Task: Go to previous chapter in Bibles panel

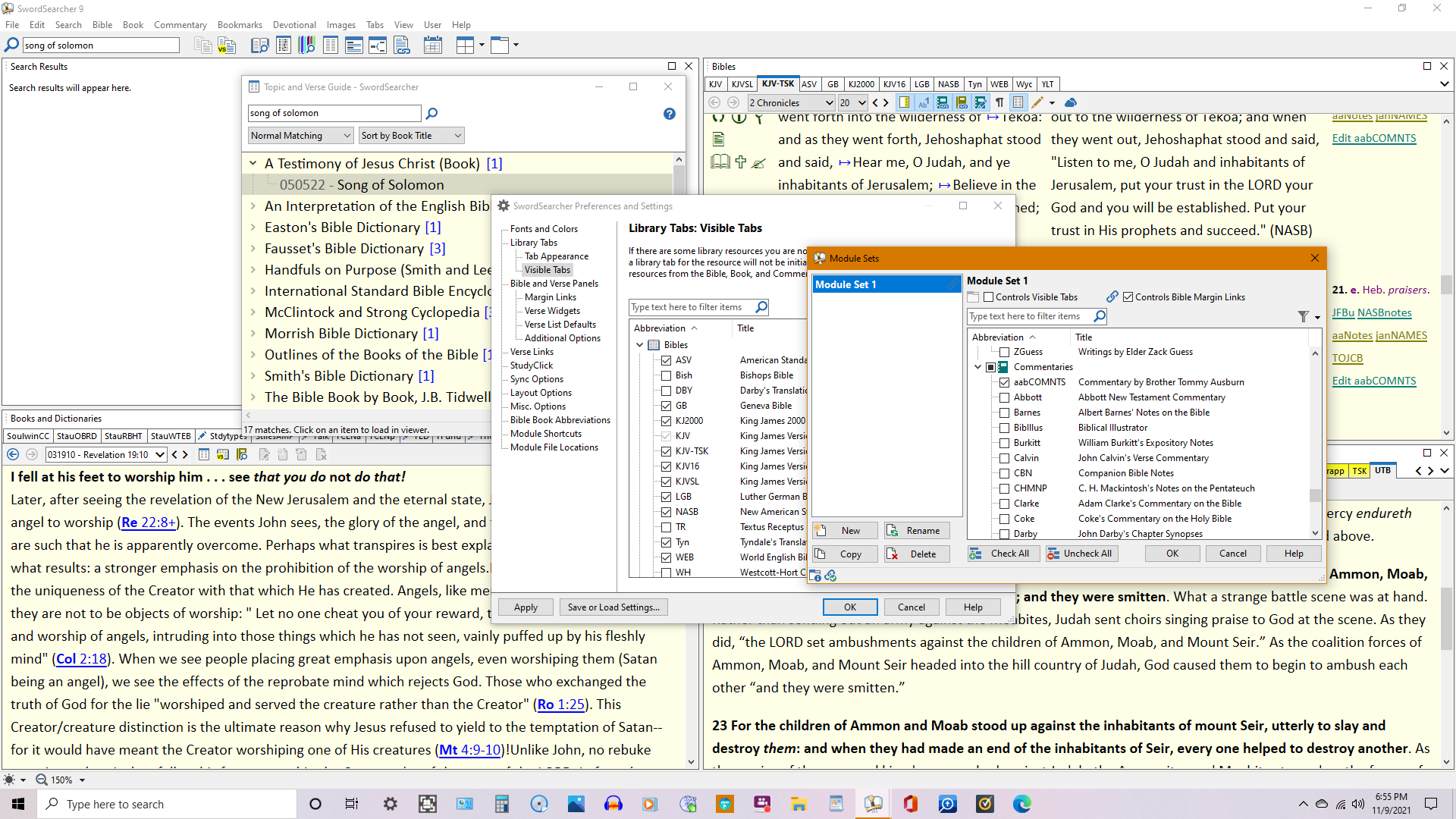Action: click(875, 102)
